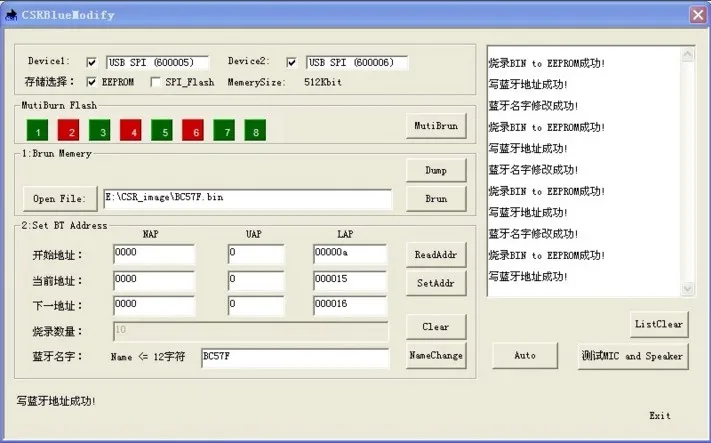Click the Clear button

pyautogui.click(x=436, y=326)
